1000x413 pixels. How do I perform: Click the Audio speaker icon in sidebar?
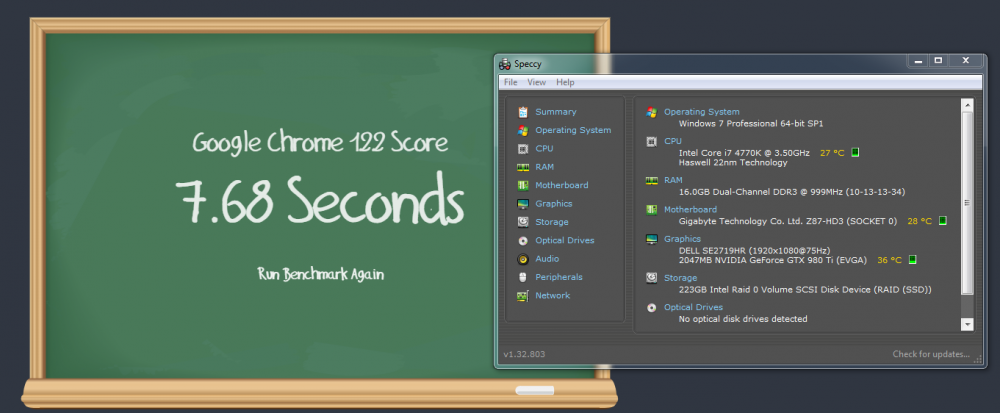(523, 259)
